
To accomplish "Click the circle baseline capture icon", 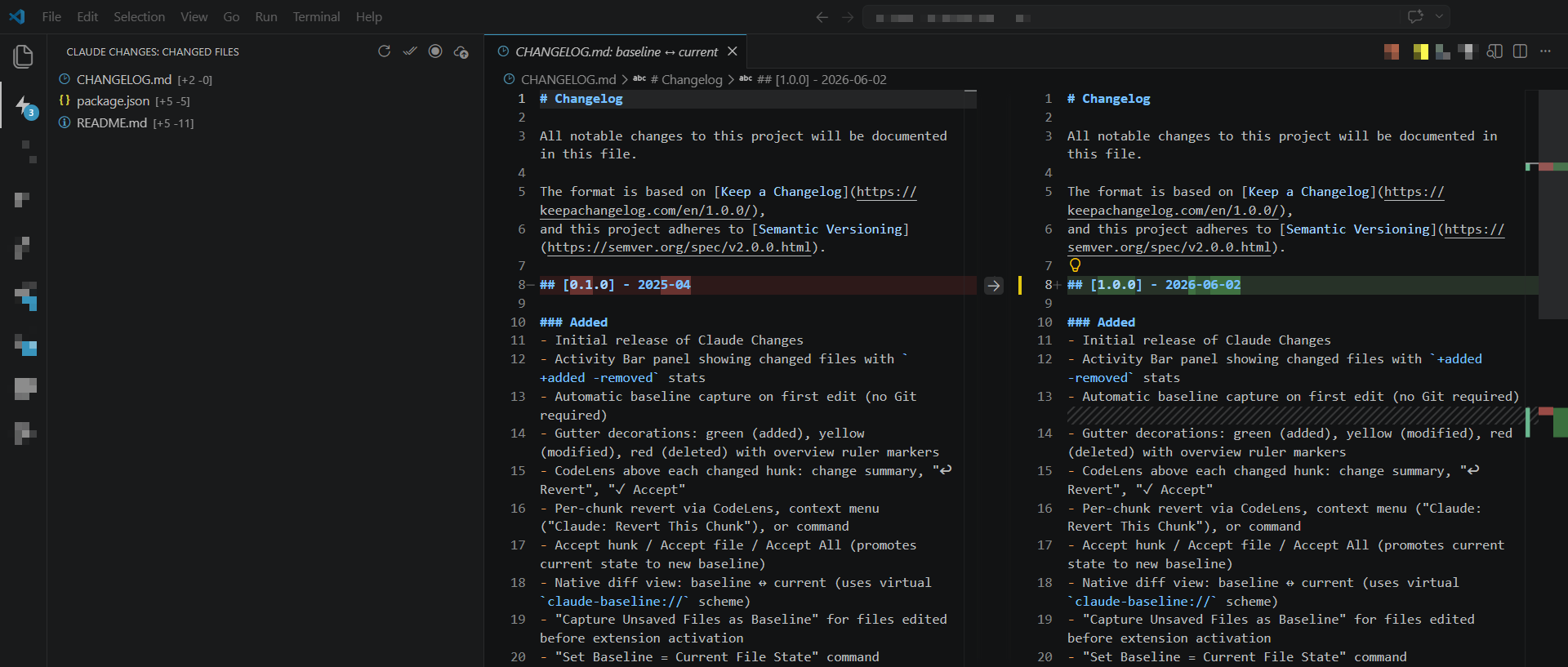I will (x=435, y=51).
